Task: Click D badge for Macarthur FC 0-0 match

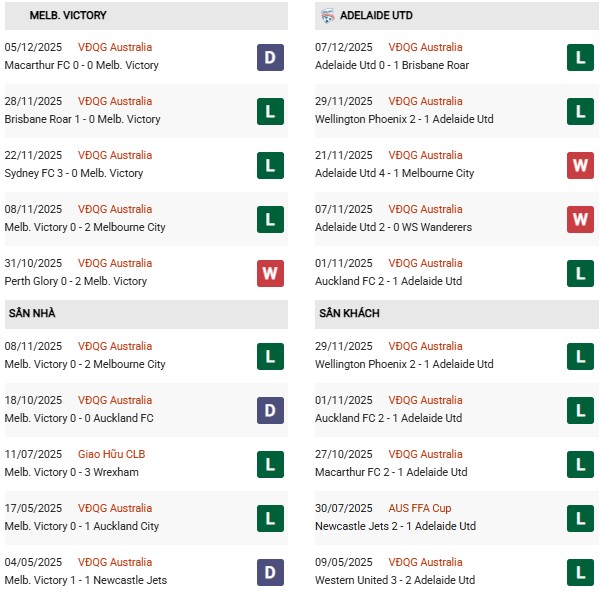Action: pos(270,57)
